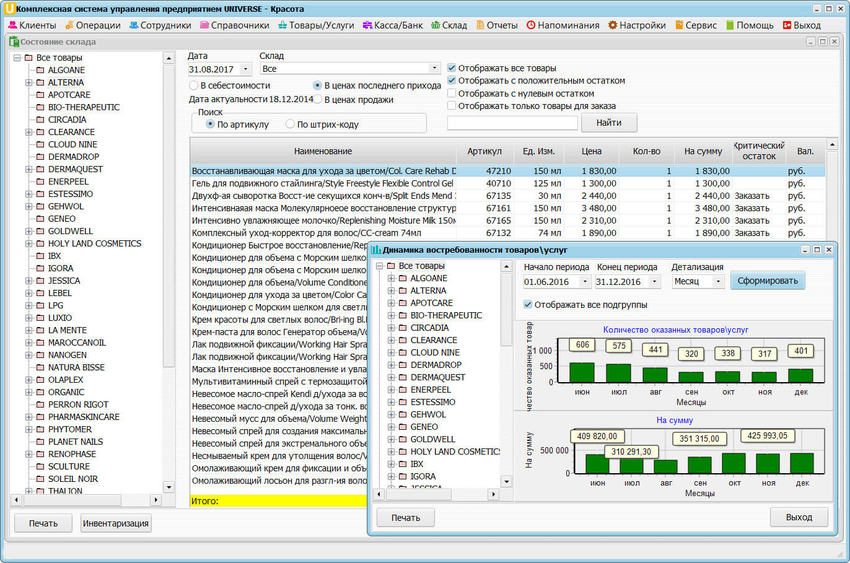
Task: Uncheck Отображать все подгруппы checkbox
Action: coord(528,305)
